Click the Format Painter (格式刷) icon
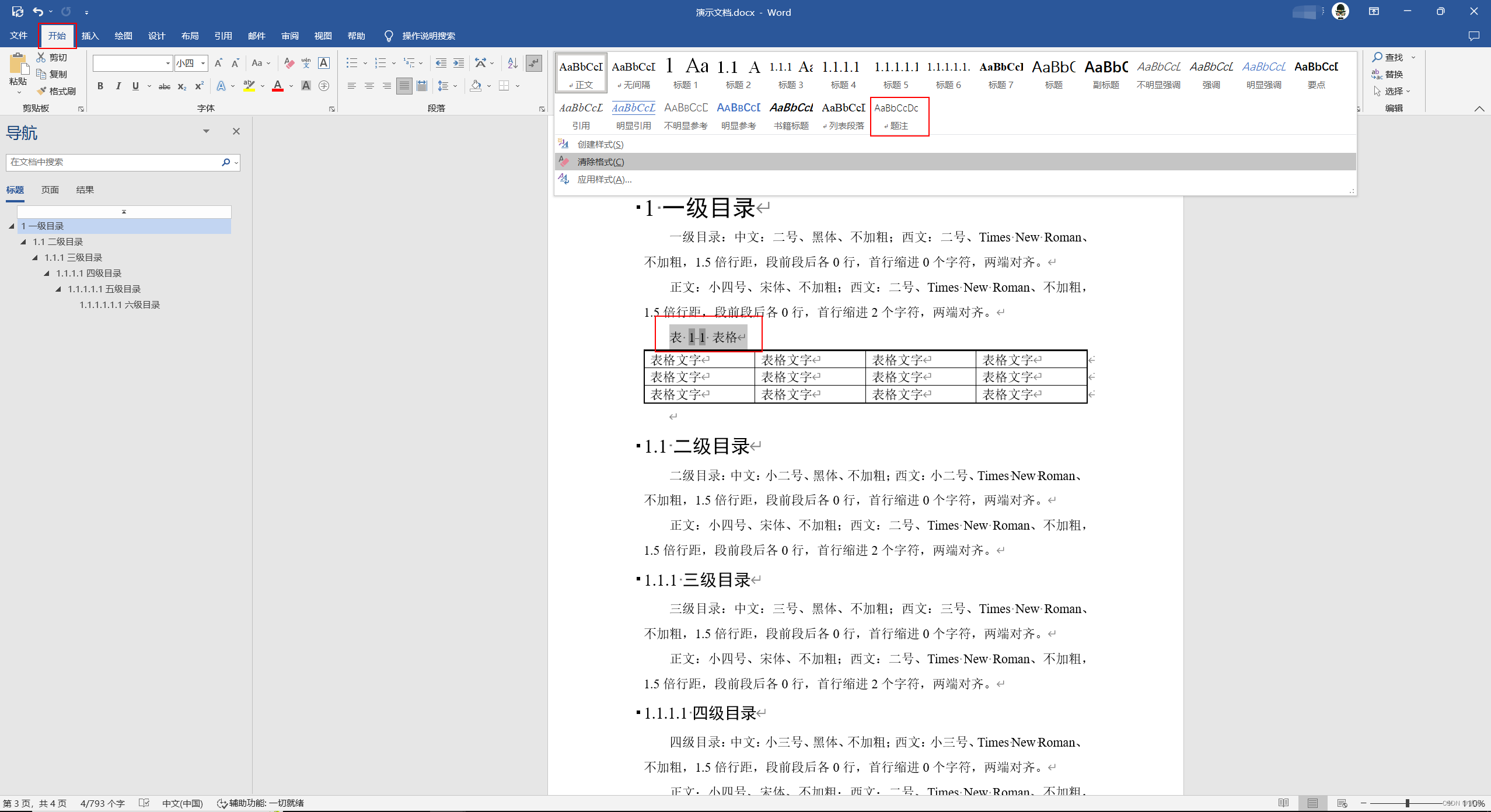The height and width of the screenshot is (812, 1491). pyautogui.click(x=56, y=91)
